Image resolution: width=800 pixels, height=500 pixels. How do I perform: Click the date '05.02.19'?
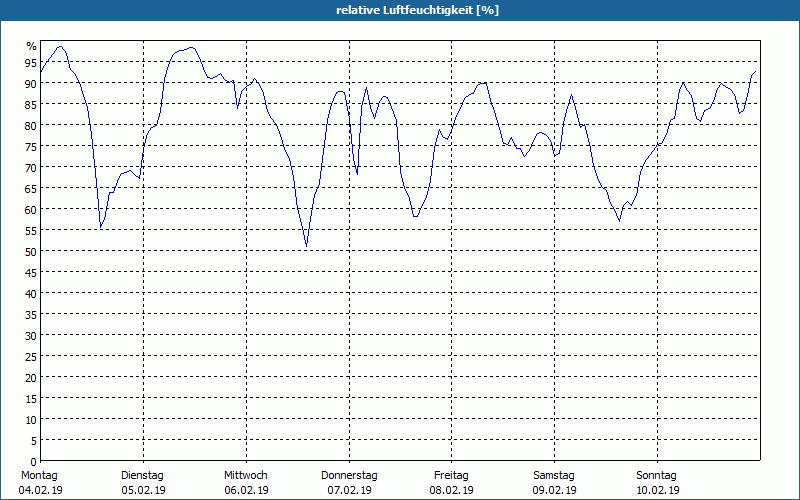click(x=143, y=490)
